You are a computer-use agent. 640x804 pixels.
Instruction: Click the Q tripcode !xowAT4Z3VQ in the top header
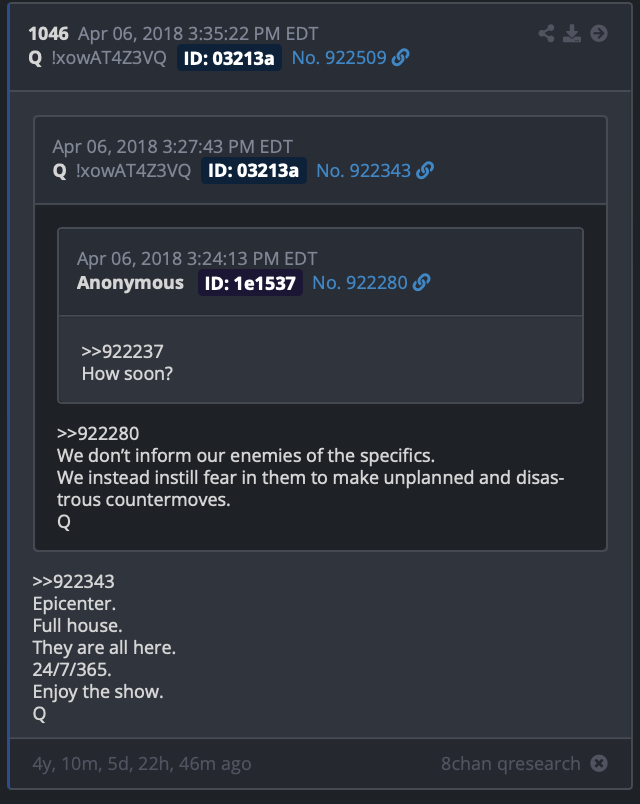(x=109, y=57)
